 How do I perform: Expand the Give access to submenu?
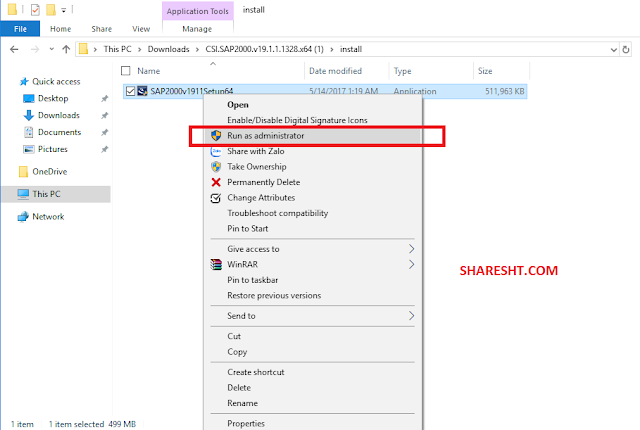pos(411,249)
